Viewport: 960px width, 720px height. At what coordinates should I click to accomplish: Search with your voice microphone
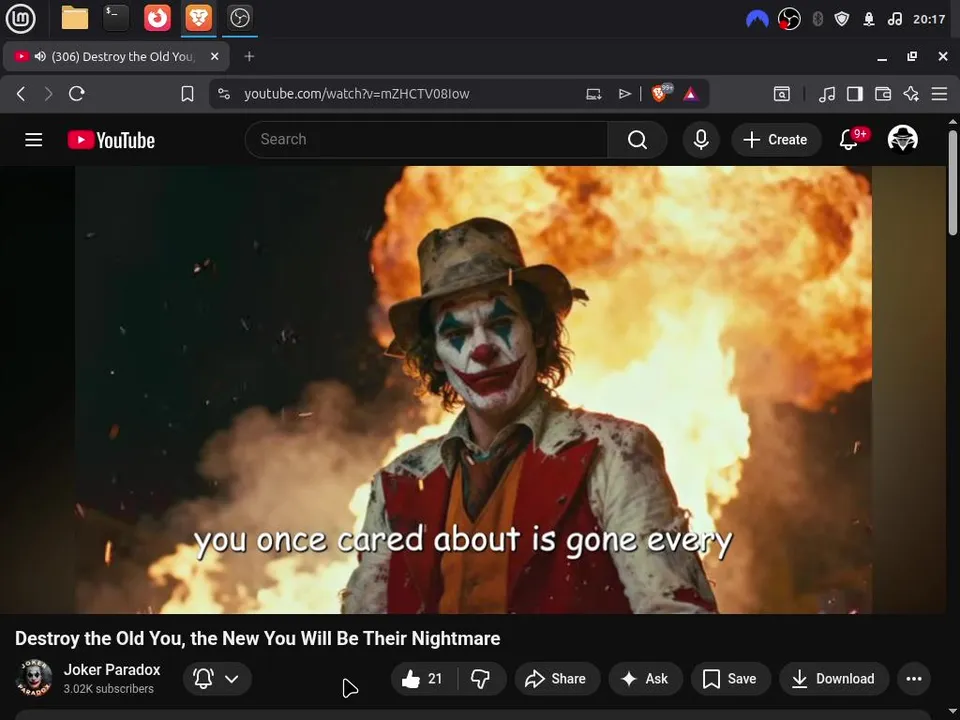pos(701,140)
